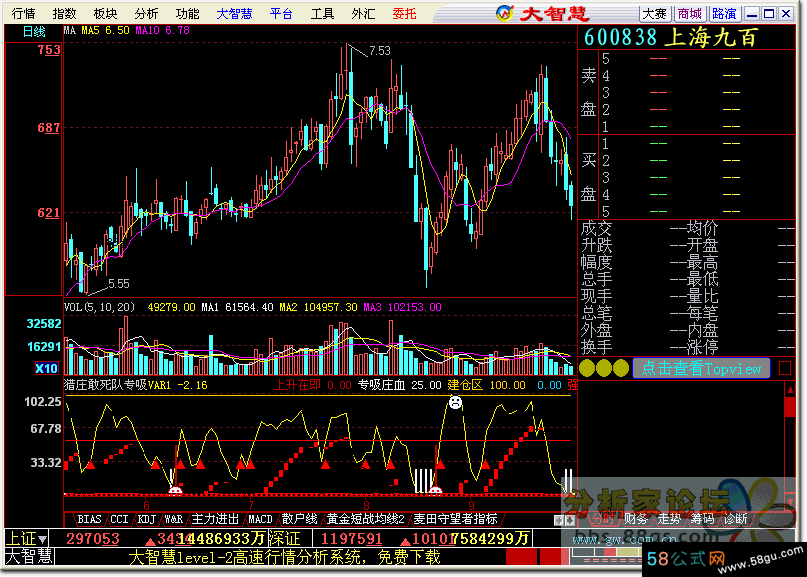Click the 大赛 button
Screen dimensions: 807x577
[x=655, y=14]
